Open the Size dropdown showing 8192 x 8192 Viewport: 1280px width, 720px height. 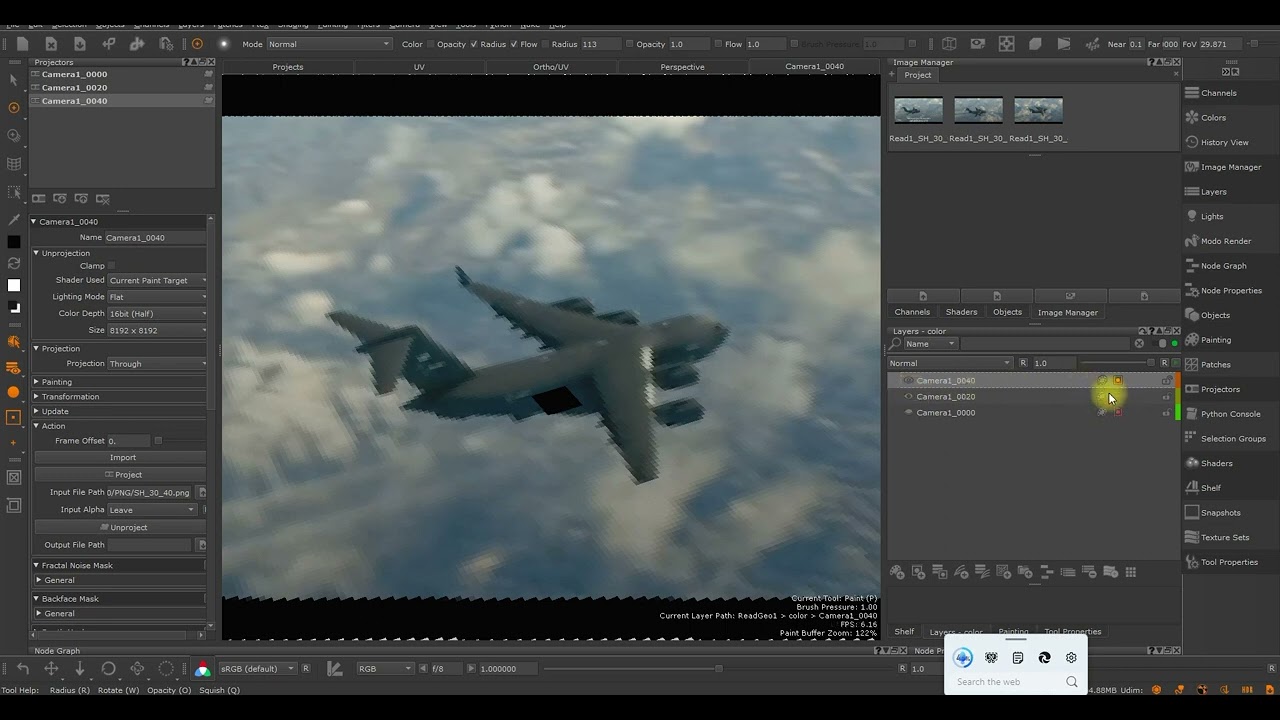(157, 330)
